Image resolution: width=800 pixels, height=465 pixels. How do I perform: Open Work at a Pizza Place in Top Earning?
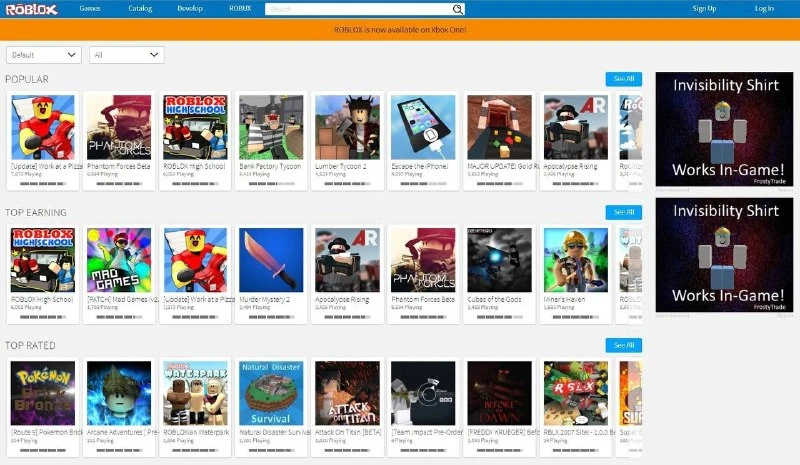click(195, 260)
